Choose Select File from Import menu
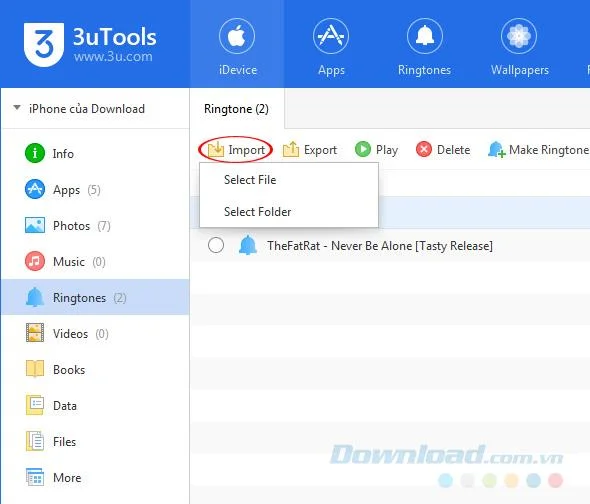590x504 pixels. (x=289, y=180)
